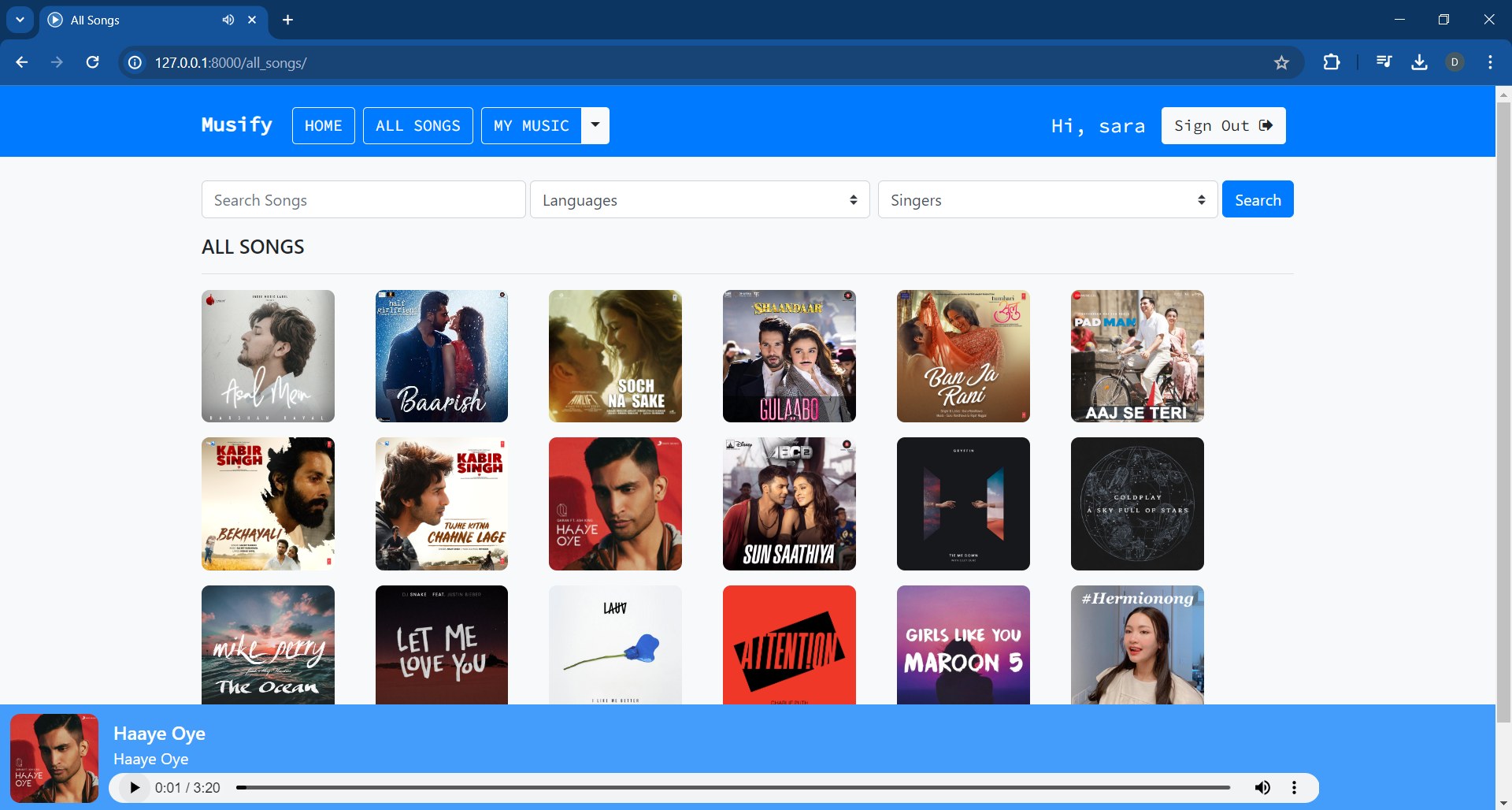Open browser downloads
1512x810 pixels.
coord(1419,62)
